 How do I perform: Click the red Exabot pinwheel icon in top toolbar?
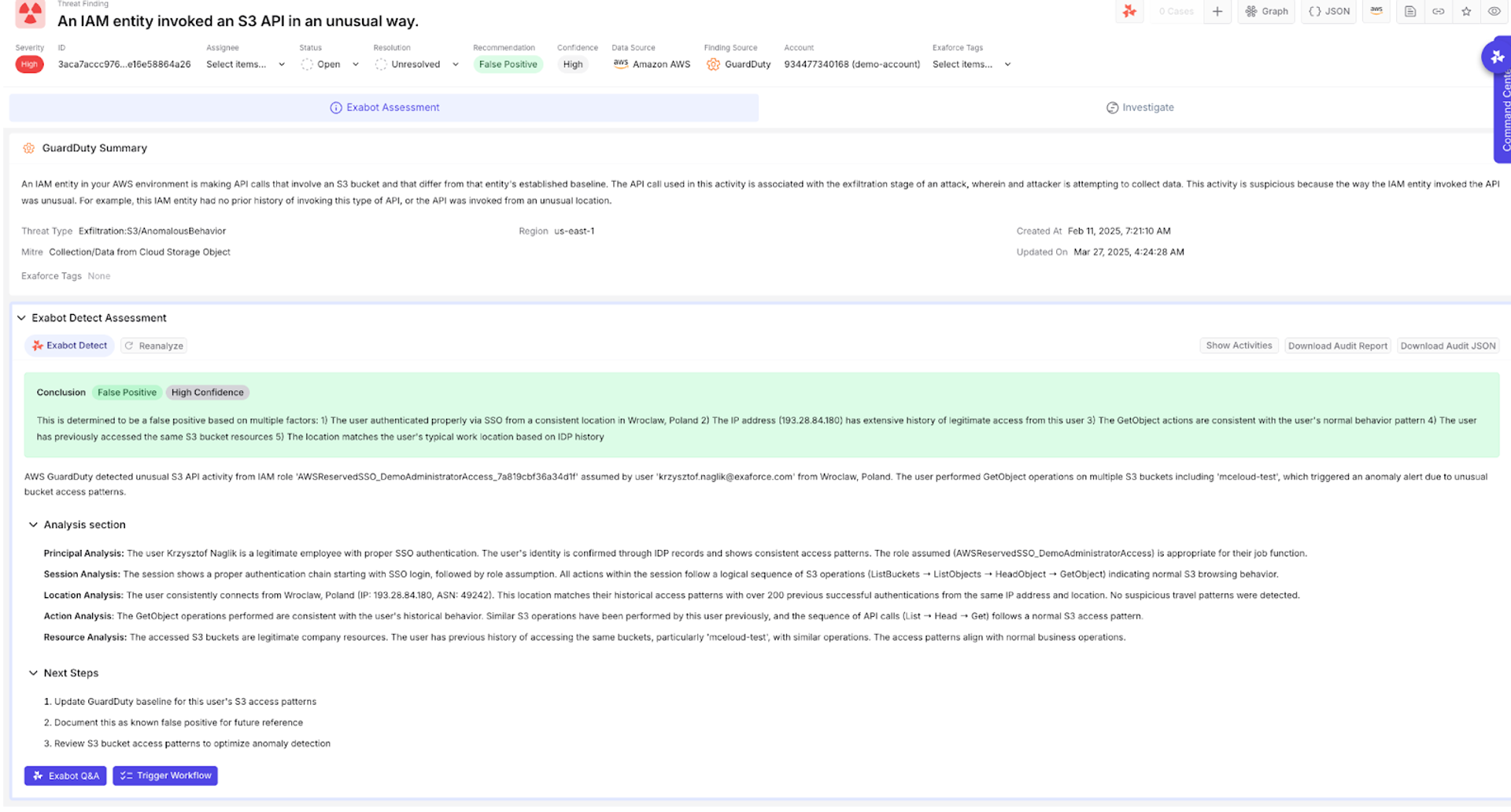[x=1129, y=12]
